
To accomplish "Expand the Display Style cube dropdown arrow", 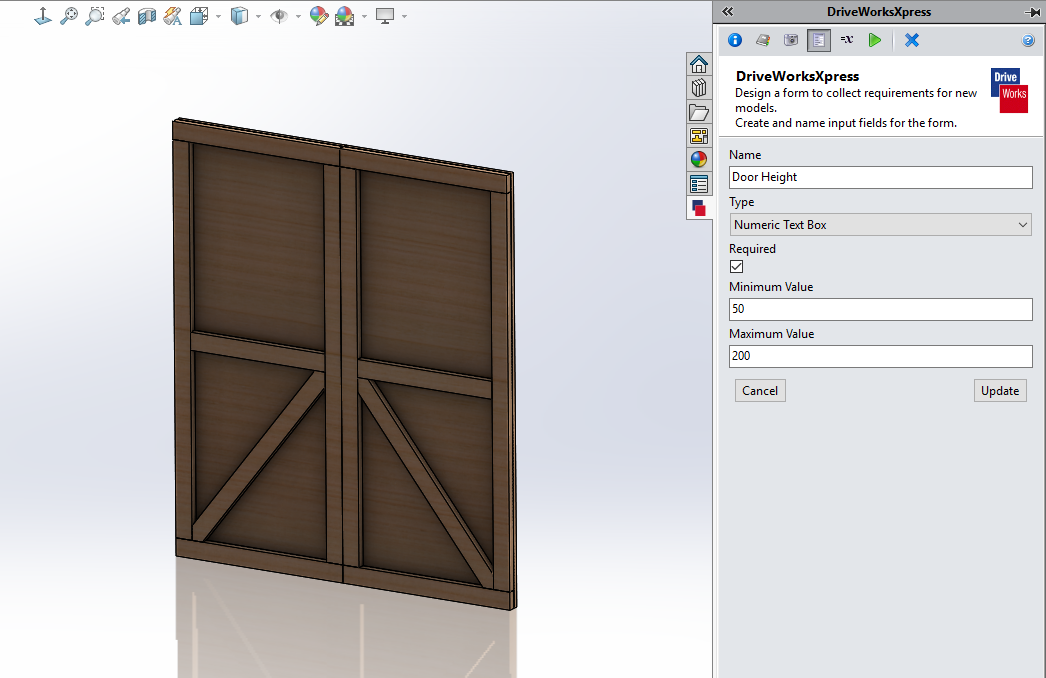I will point(258,16).
